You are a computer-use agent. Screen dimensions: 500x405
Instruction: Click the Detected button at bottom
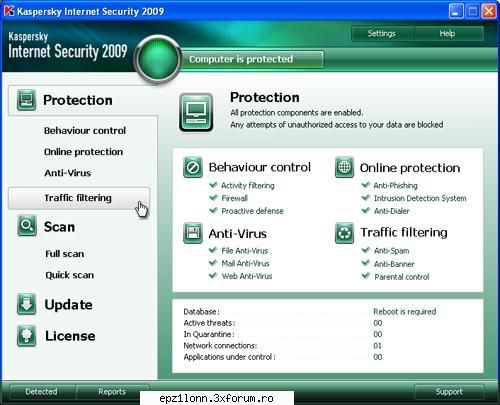tap(41, 391)
